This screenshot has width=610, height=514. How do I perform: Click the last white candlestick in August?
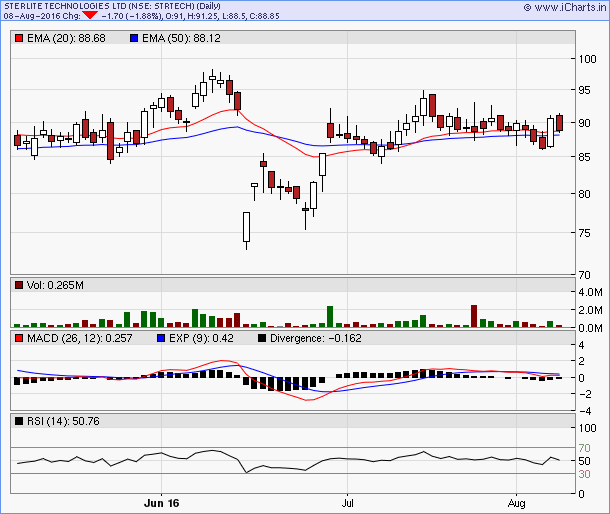point(550,132)
